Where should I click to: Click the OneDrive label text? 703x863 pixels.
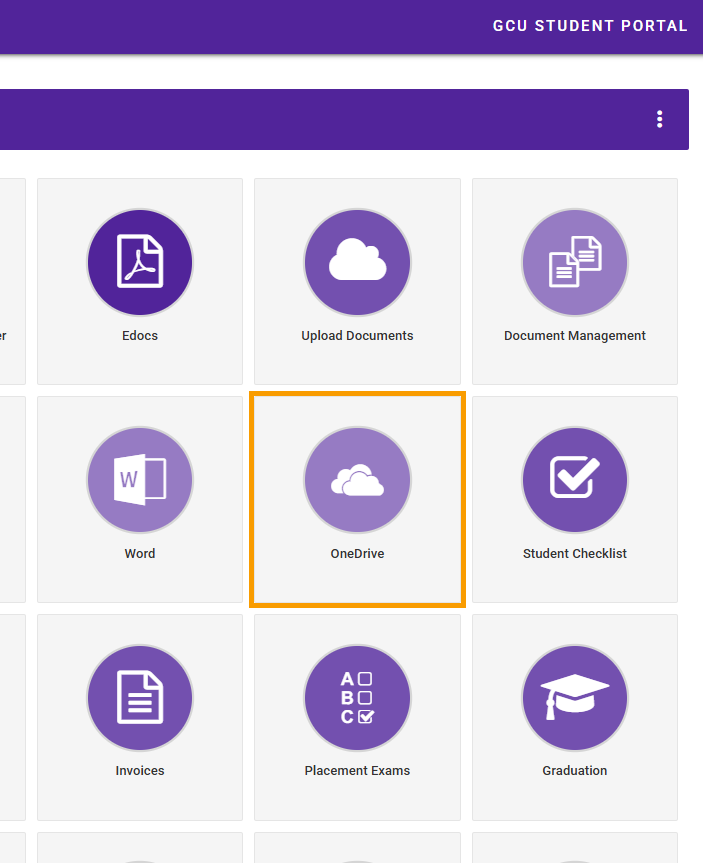pos(357,554)
